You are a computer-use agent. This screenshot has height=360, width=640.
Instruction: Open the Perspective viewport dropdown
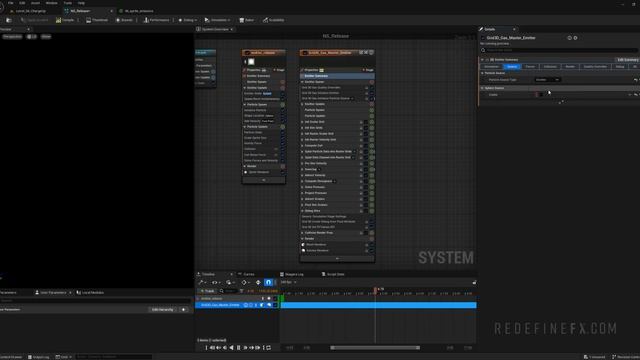pyautogui.click(x=12, y=37)
